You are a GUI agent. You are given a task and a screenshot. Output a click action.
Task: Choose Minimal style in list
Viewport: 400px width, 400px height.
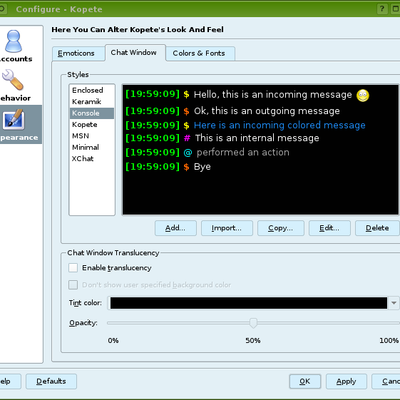(x=92, y=147)
